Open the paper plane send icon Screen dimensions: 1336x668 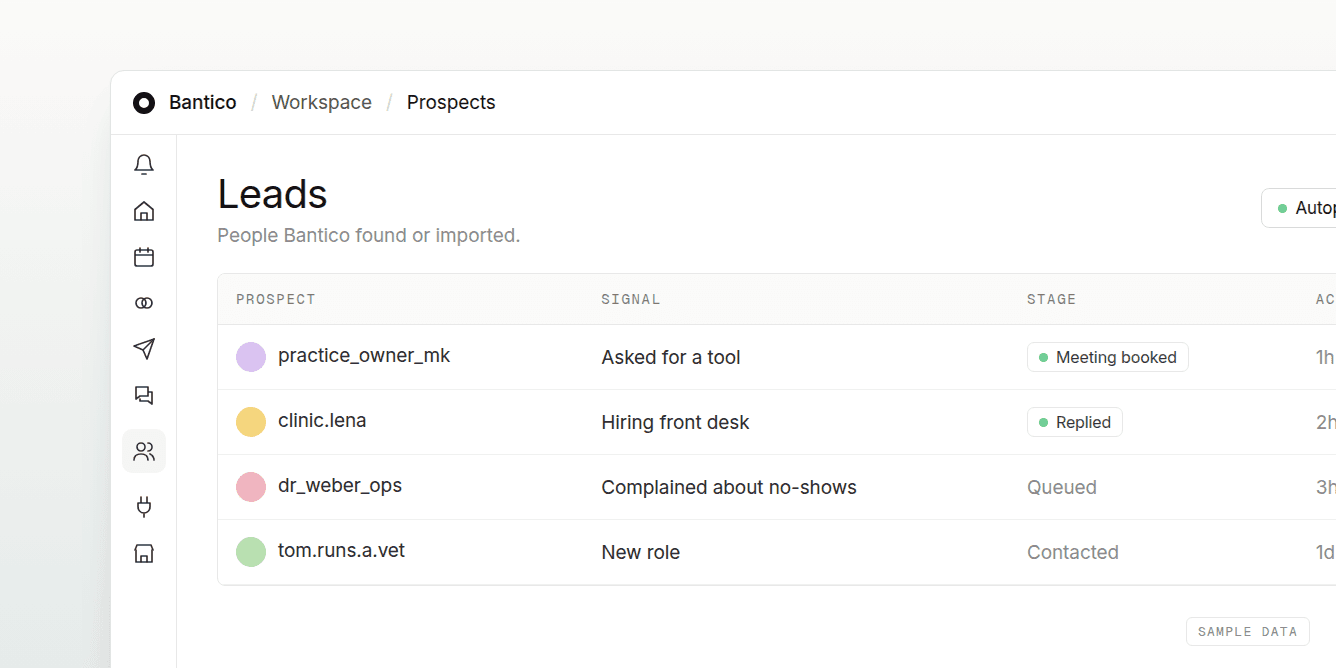pos(144,349)
